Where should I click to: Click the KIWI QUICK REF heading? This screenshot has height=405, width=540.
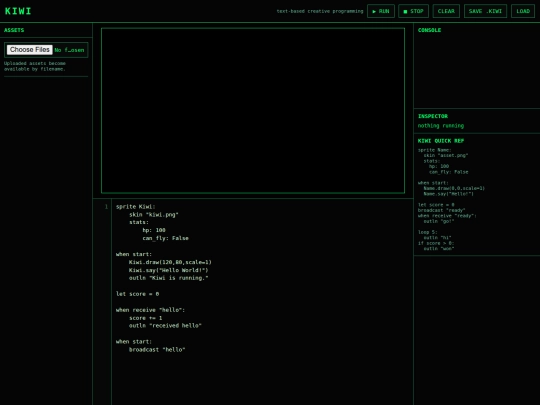(x=440, y=141)
